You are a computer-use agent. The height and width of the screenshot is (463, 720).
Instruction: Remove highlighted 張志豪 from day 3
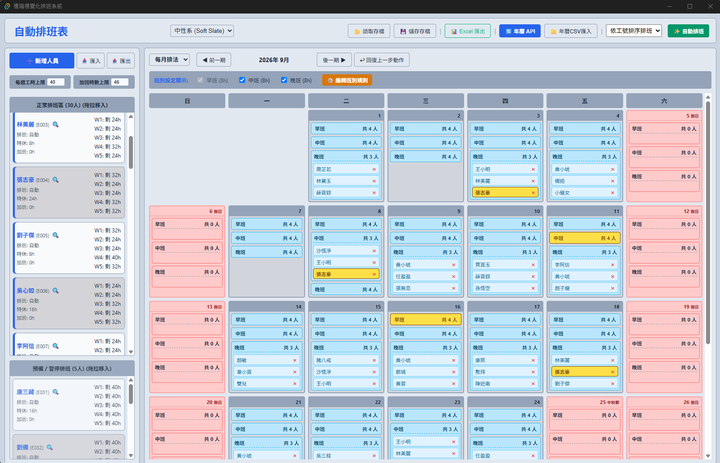[x=533, y=192]
